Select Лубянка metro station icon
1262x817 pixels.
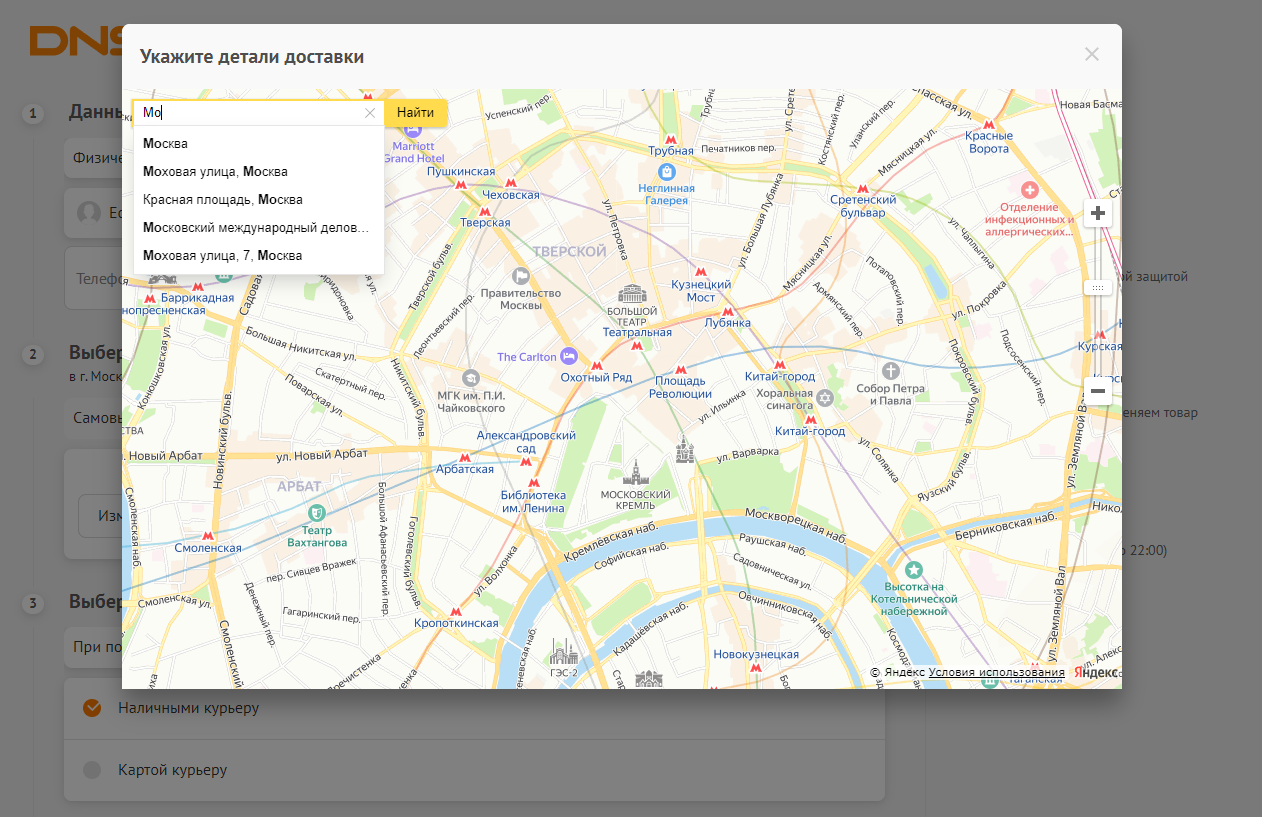click(727, 311)
